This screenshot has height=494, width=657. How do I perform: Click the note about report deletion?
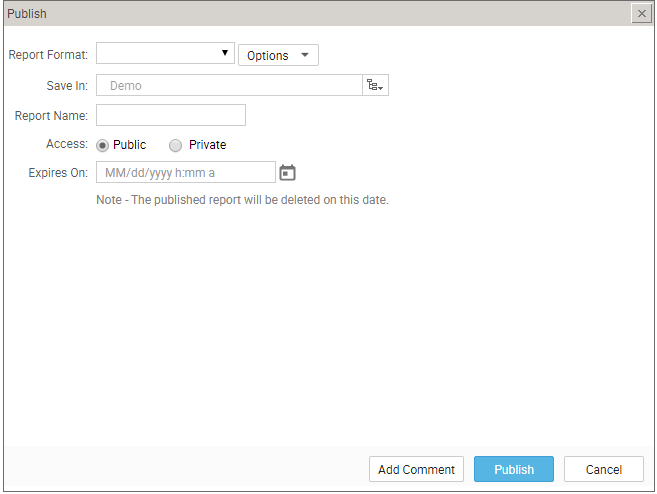242,200
